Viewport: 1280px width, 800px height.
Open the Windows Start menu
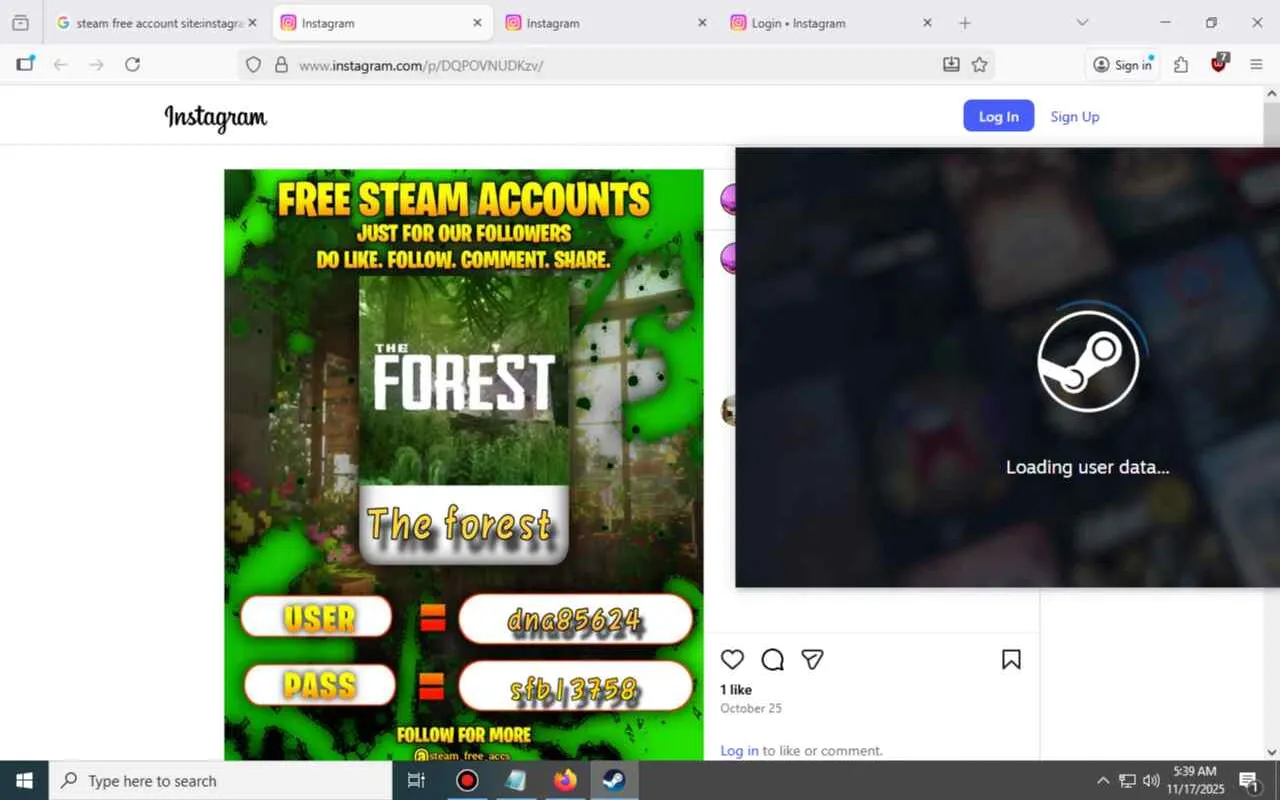click(x=24, y=781)
